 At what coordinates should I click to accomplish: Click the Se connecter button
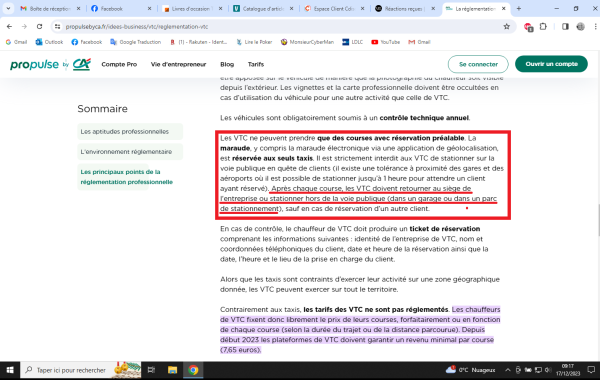tap(478, 64)
